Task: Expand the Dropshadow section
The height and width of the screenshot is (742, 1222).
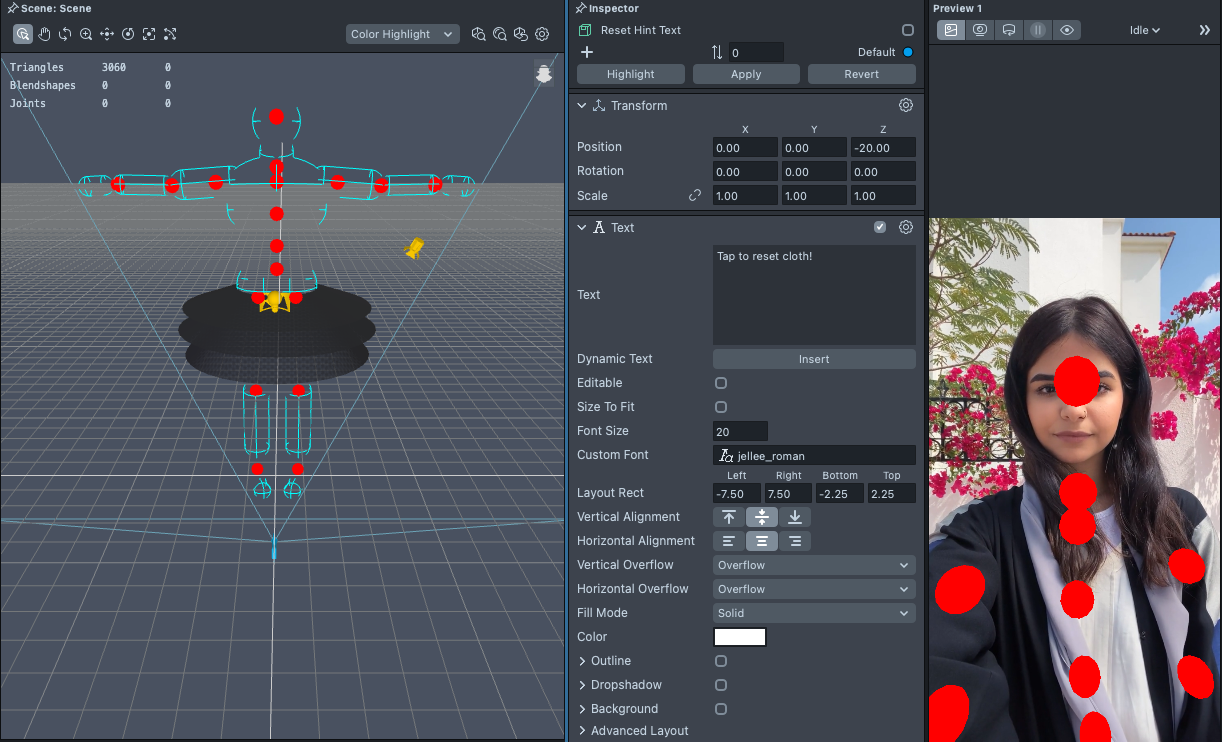Action: click(583, 685)
